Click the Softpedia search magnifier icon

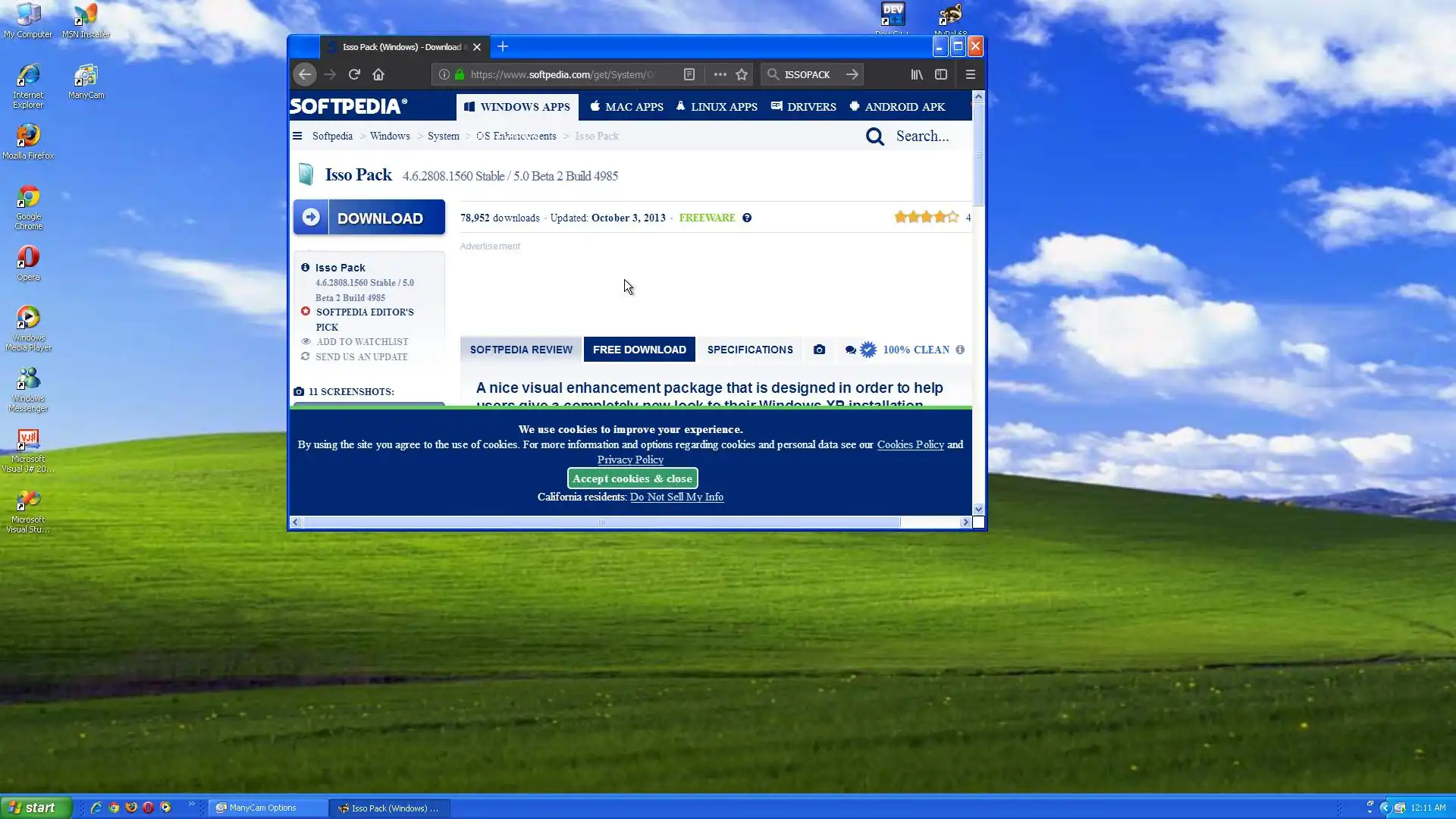(875, 136)
